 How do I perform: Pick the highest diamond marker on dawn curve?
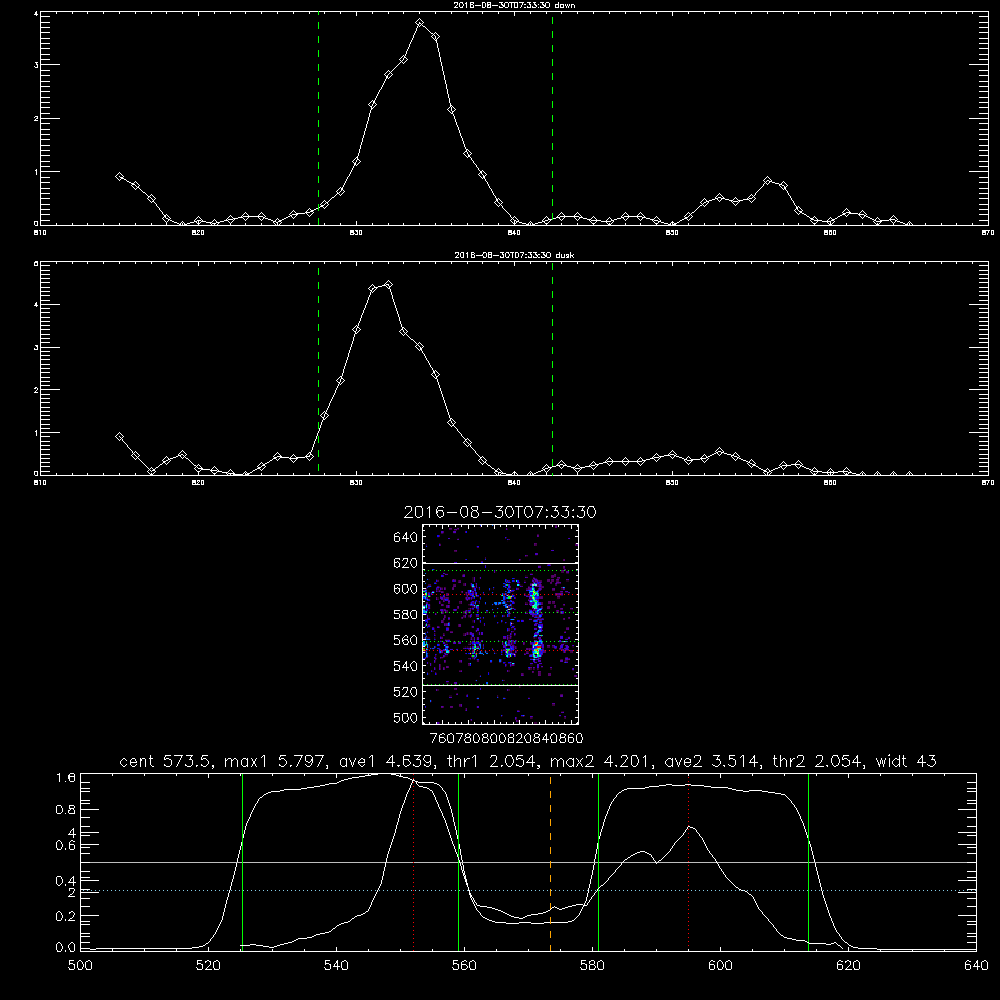point(419,22)
